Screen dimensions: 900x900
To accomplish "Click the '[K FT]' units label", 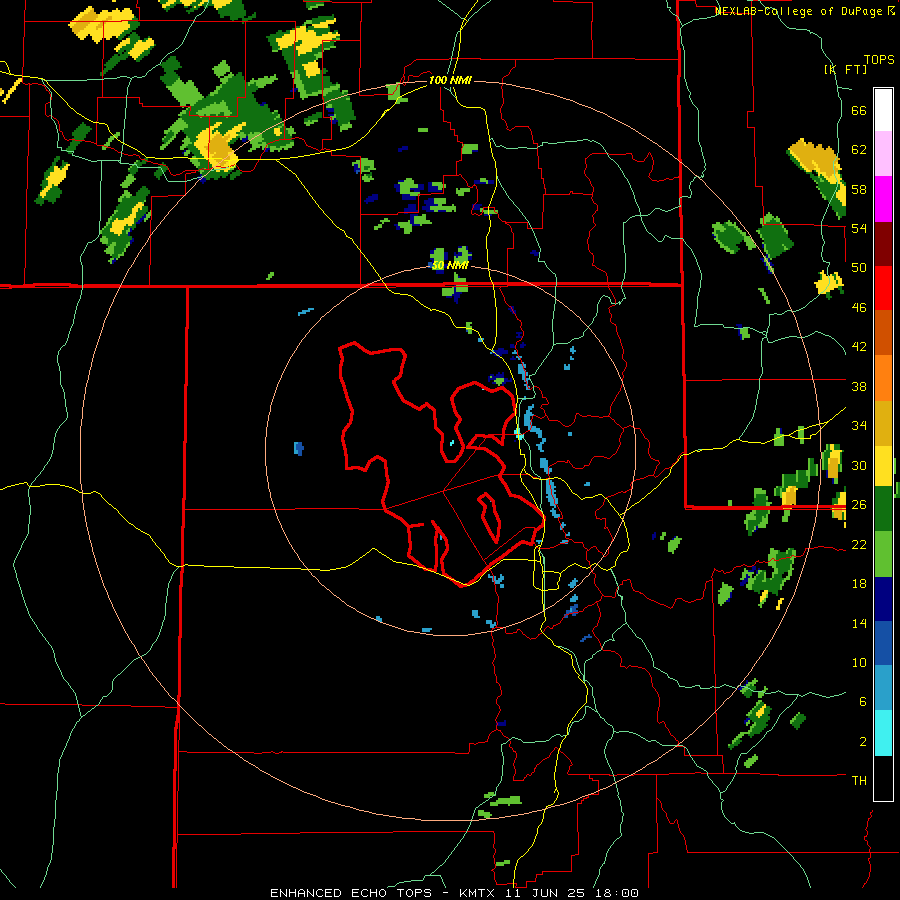I will 845,69.
